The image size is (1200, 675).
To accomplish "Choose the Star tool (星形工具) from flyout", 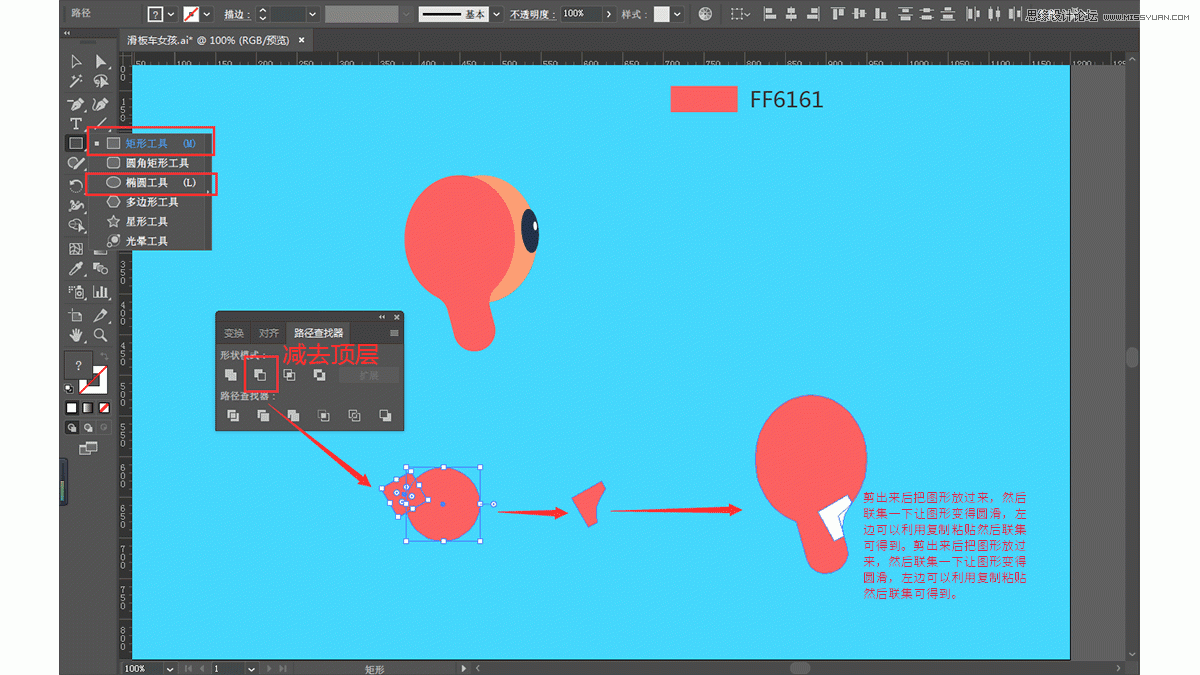I will click(146, 222).
